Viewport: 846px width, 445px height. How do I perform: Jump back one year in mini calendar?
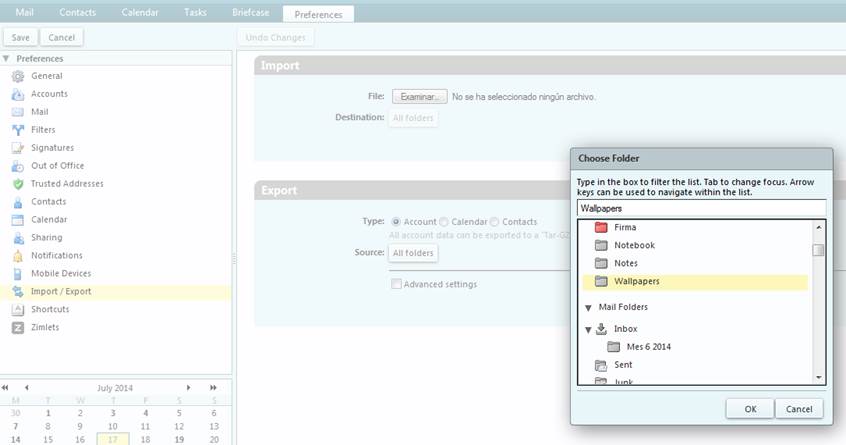click(5, 387)
